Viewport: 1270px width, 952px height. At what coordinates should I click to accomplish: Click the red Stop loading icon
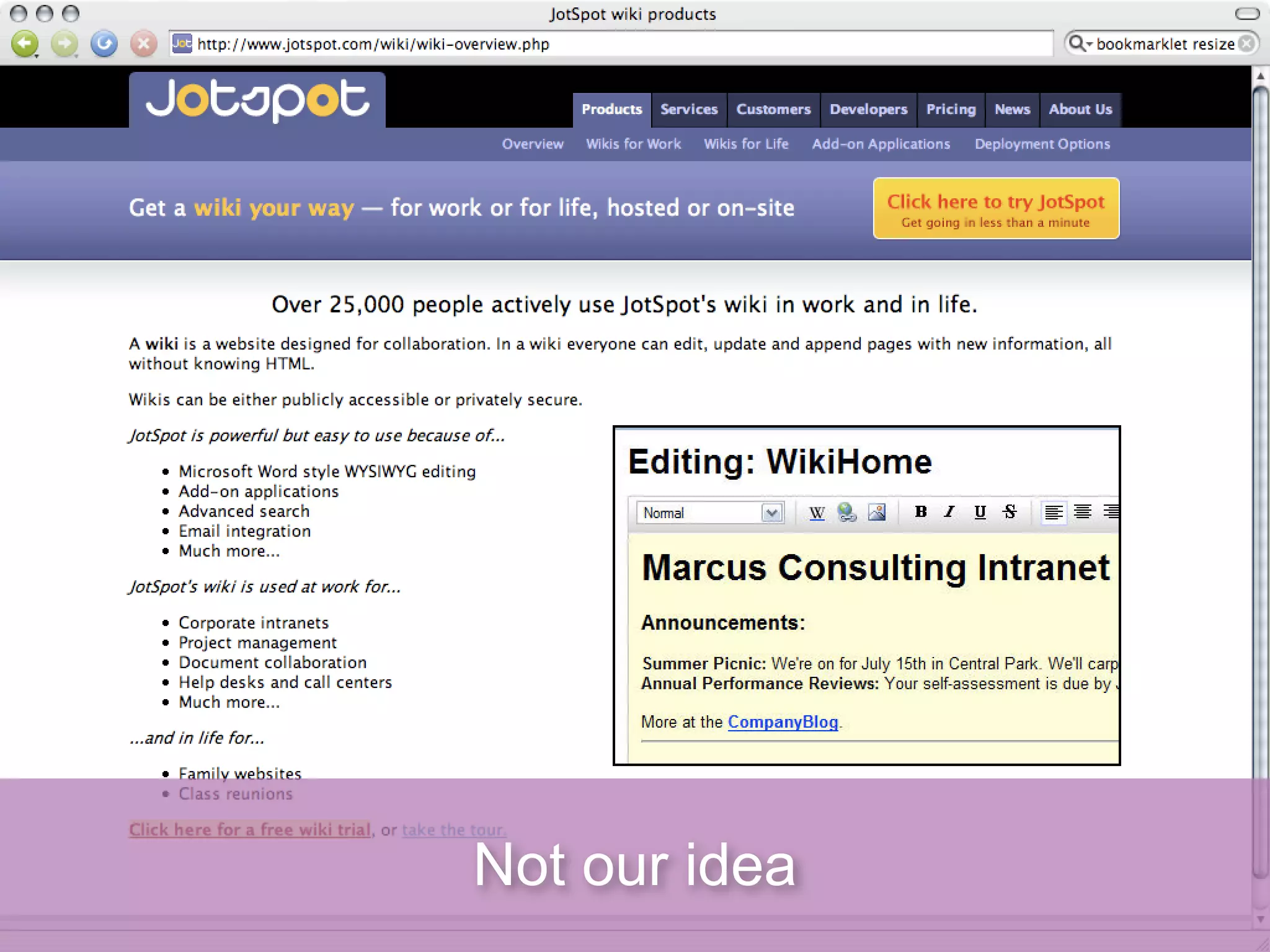(x=143, y=44)
